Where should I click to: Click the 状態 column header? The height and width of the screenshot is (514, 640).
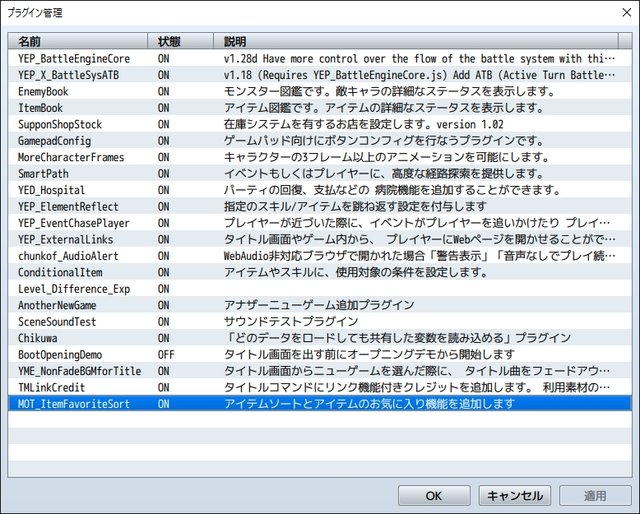pyautogui.click(x=180, y=41)
